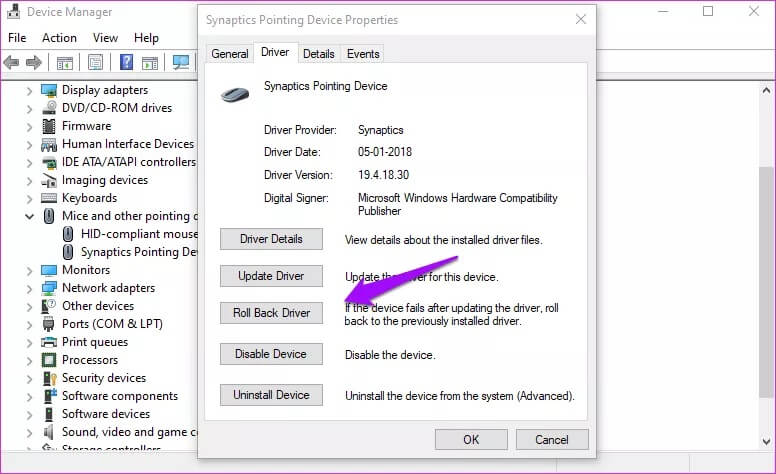The width and height of the screenshot is (776, 474).
Task: Click the Display adapters icon
Action: tap(49, 91)
